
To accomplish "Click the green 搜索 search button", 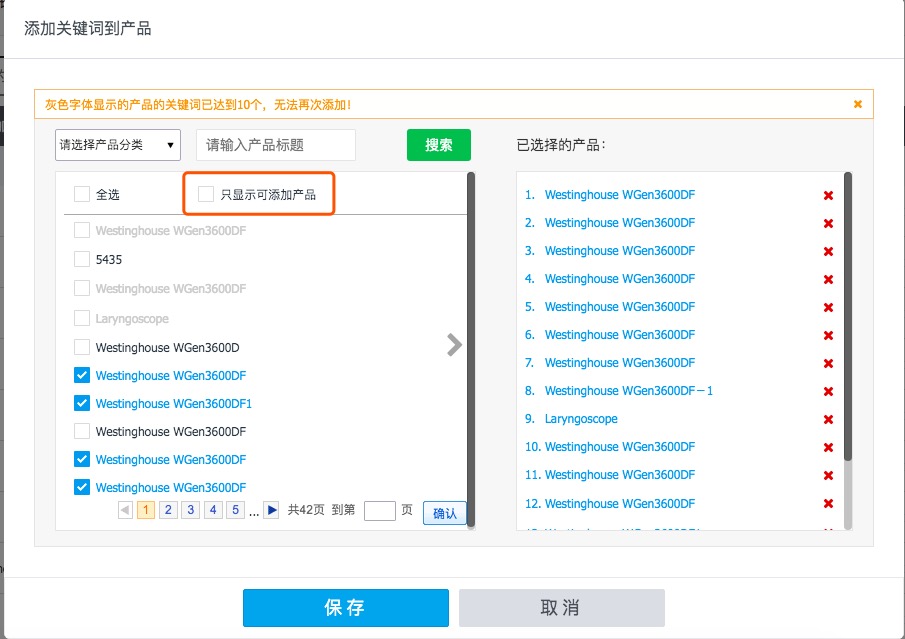I will (438, 144).
